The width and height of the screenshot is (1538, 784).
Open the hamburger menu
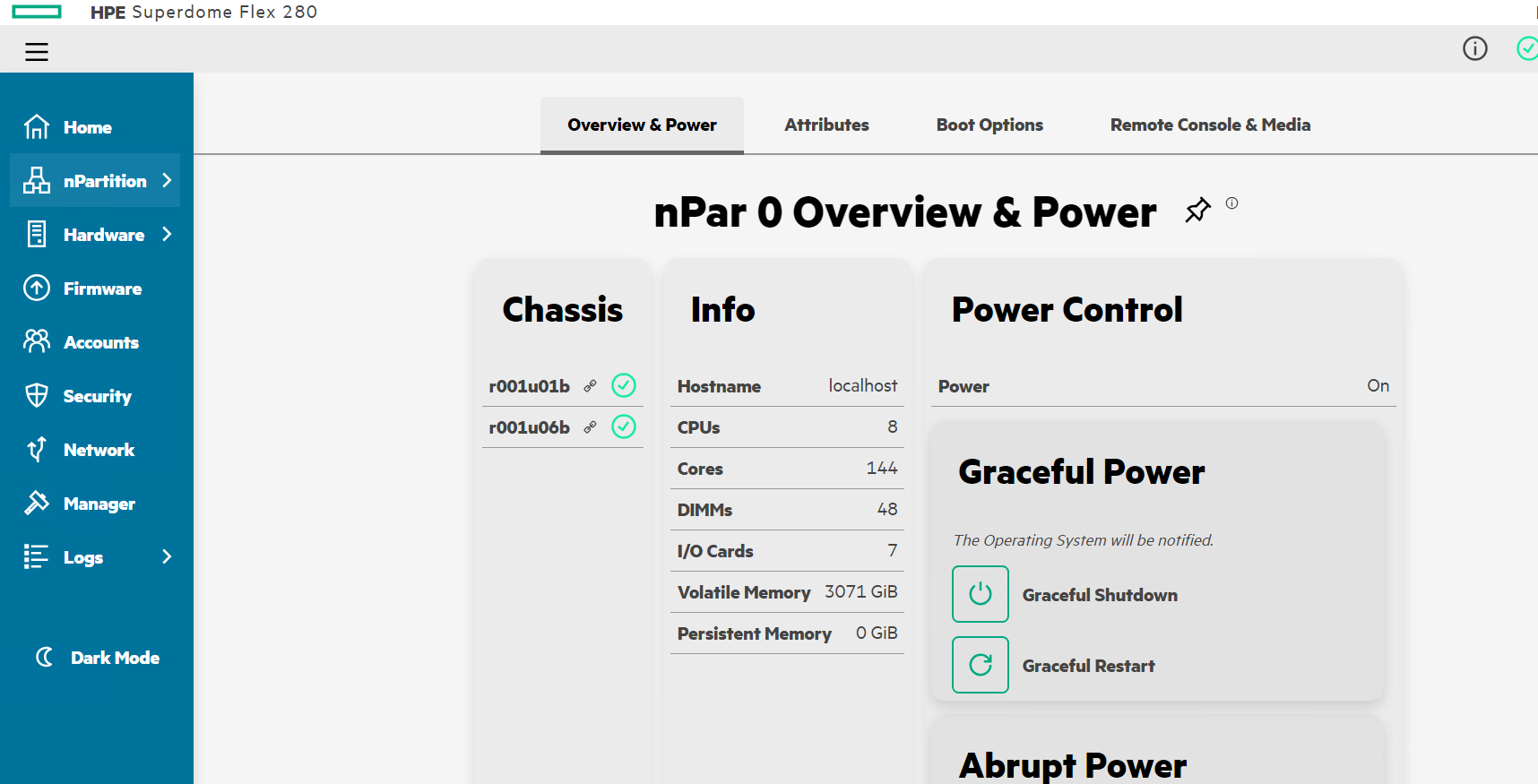pyautogui.click(x=37, y=52)
